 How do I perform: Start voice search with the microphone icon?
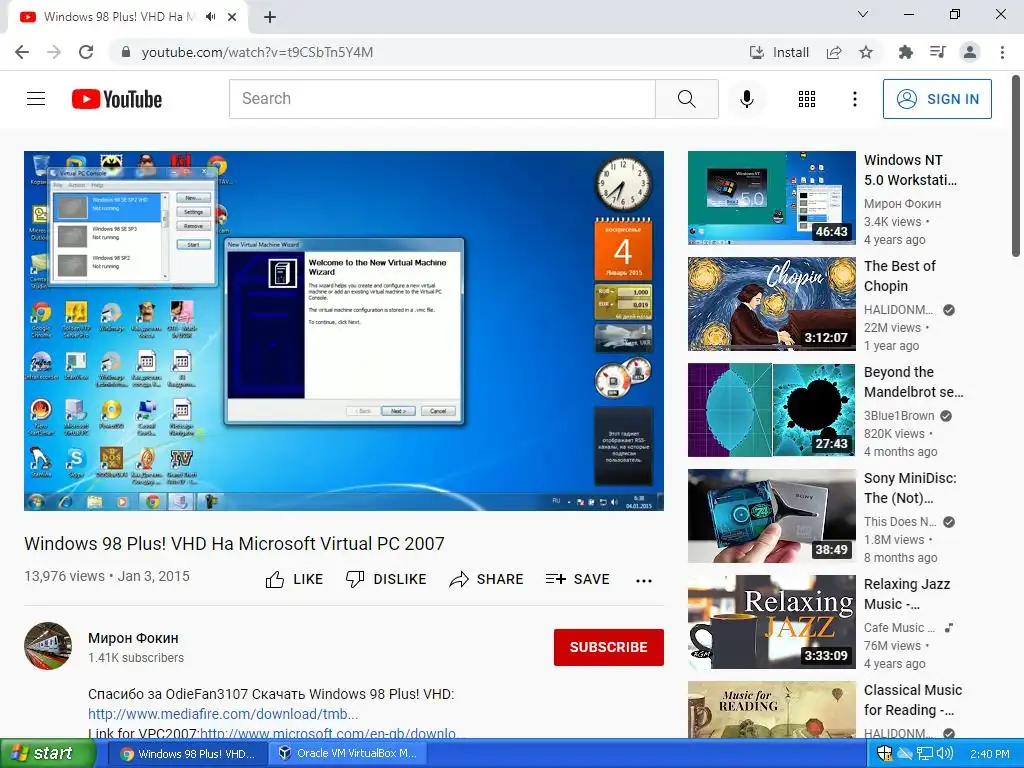pos(746,99)
